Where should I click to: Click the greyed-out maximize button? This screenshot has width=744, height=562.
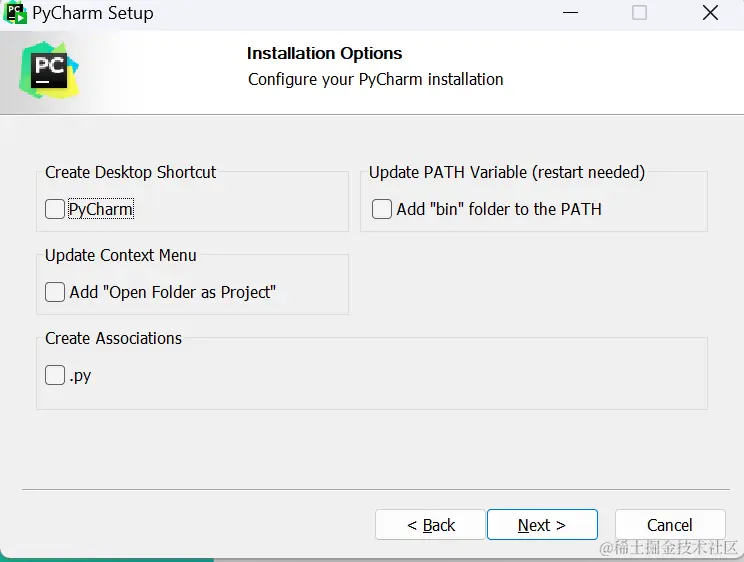point(639,13)
